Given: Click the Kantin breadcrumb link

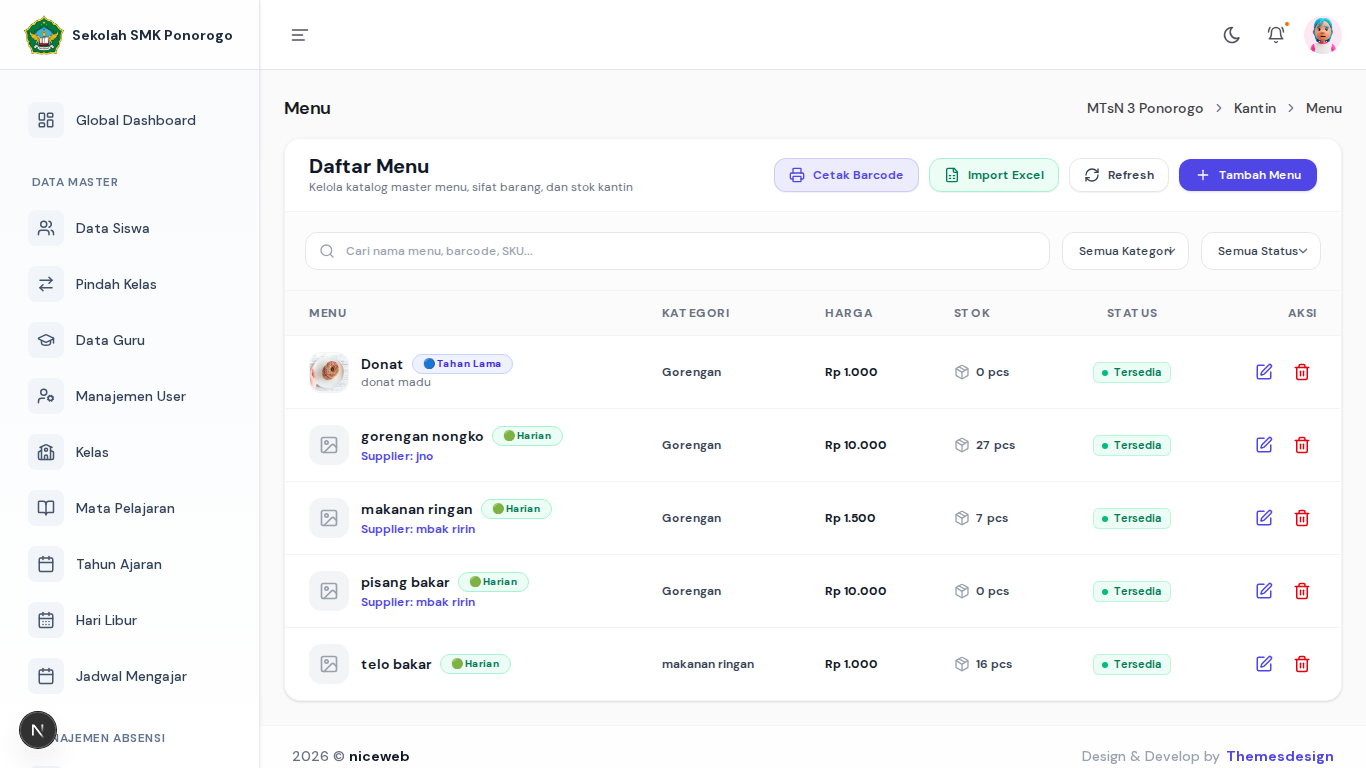Looking at the screenshot, I should pyautogui.click(x=1255, y=108).
